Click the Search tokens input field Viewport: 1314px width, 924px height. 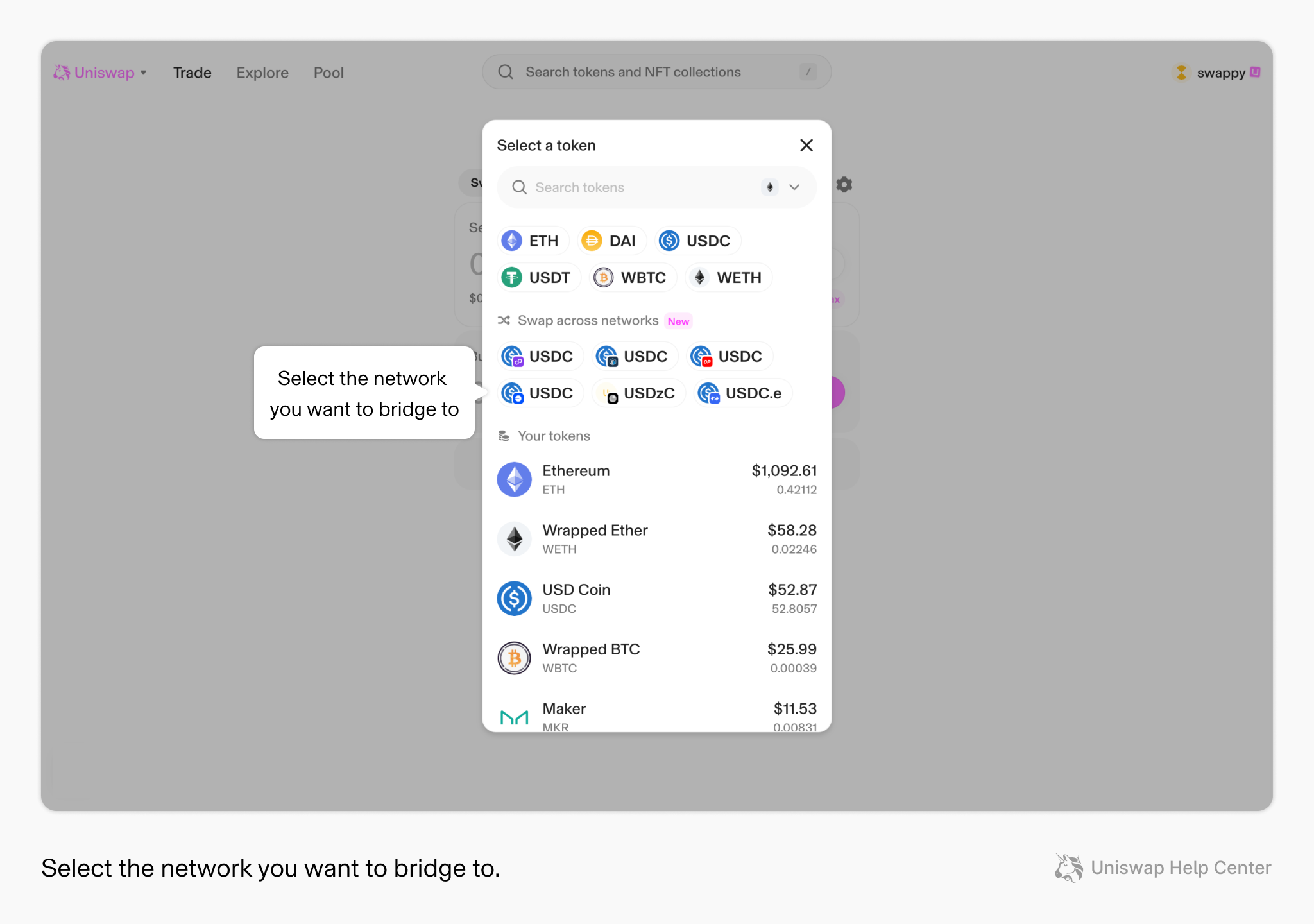656,187
